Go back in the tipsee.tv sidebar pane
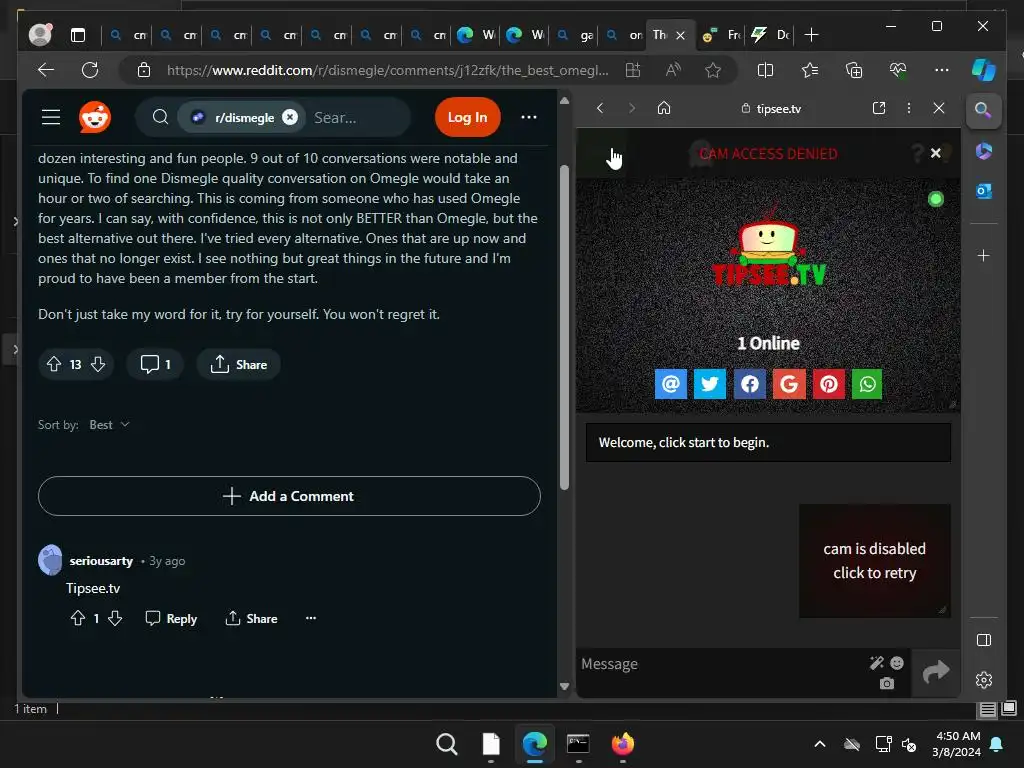The height and width of the screenshot is (768, 1024). tap(600, 108)
